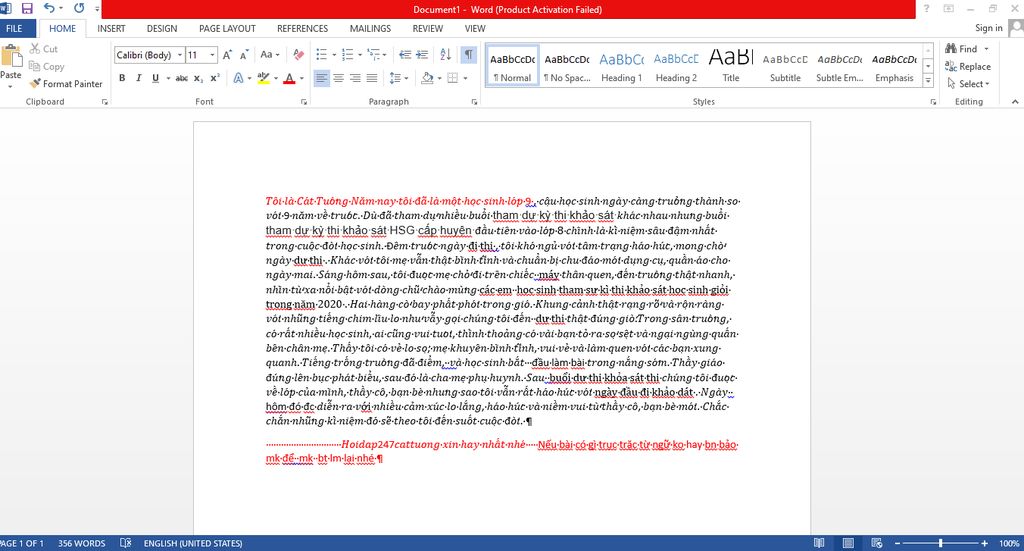The width and height of the screenshot is (1024, 551).
Task: Expand the borders dropdown
Action: coord(465,78)
